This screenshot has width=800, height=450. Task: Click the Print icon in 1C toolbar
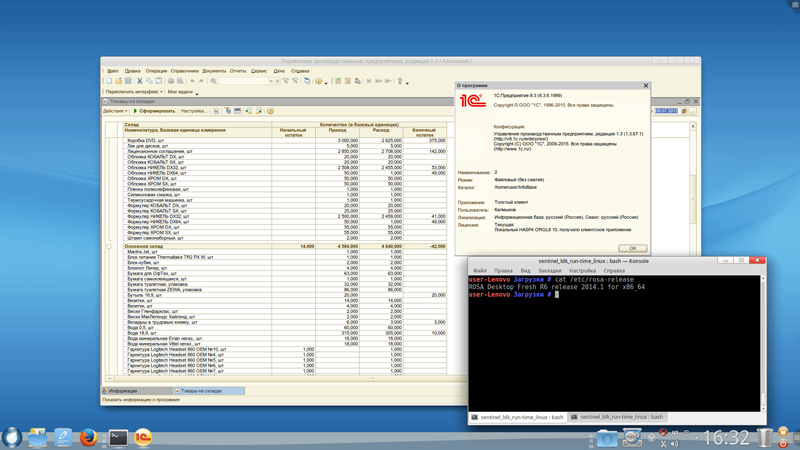pyautogui.click(x=171, y=81)
